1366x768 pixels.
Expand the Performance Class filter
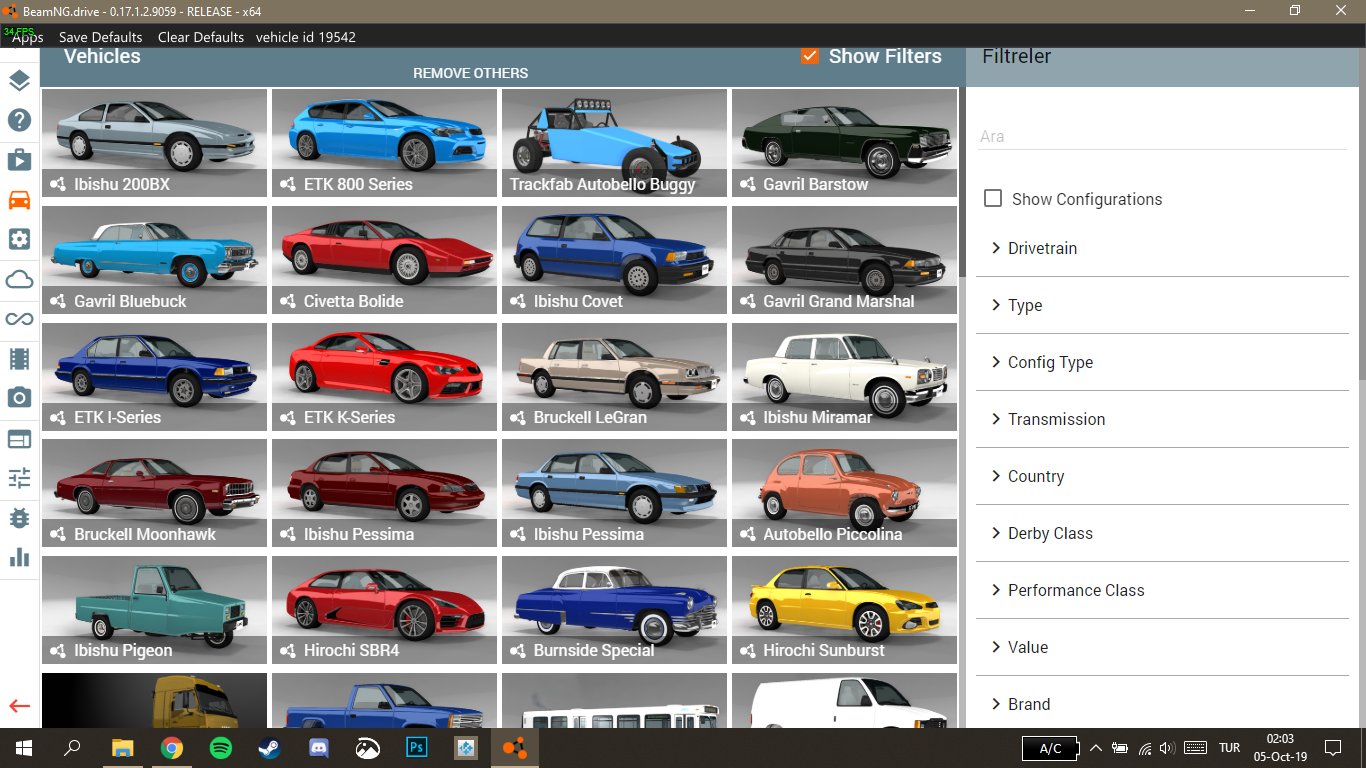point(1075,590)
